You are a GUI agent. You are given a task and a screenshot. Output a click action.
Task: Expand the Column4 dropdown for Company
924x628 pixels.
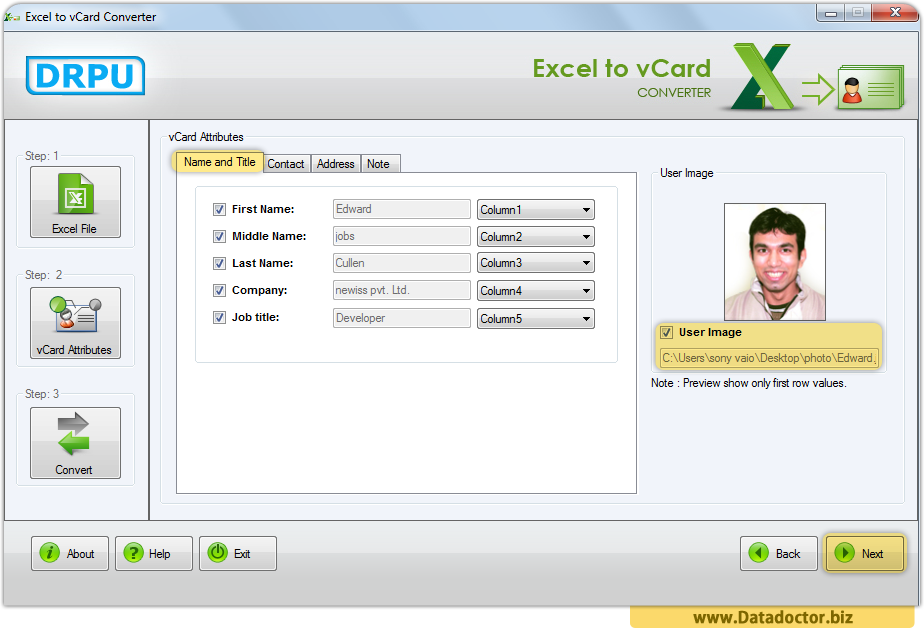click(536, 290)
